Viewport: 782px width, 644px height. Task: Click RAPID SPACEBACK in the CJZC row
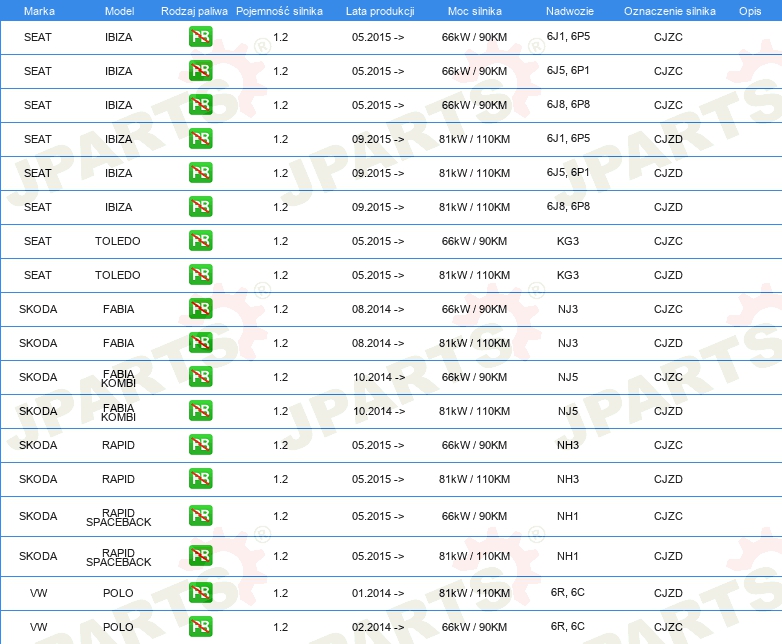click(118, 517)
